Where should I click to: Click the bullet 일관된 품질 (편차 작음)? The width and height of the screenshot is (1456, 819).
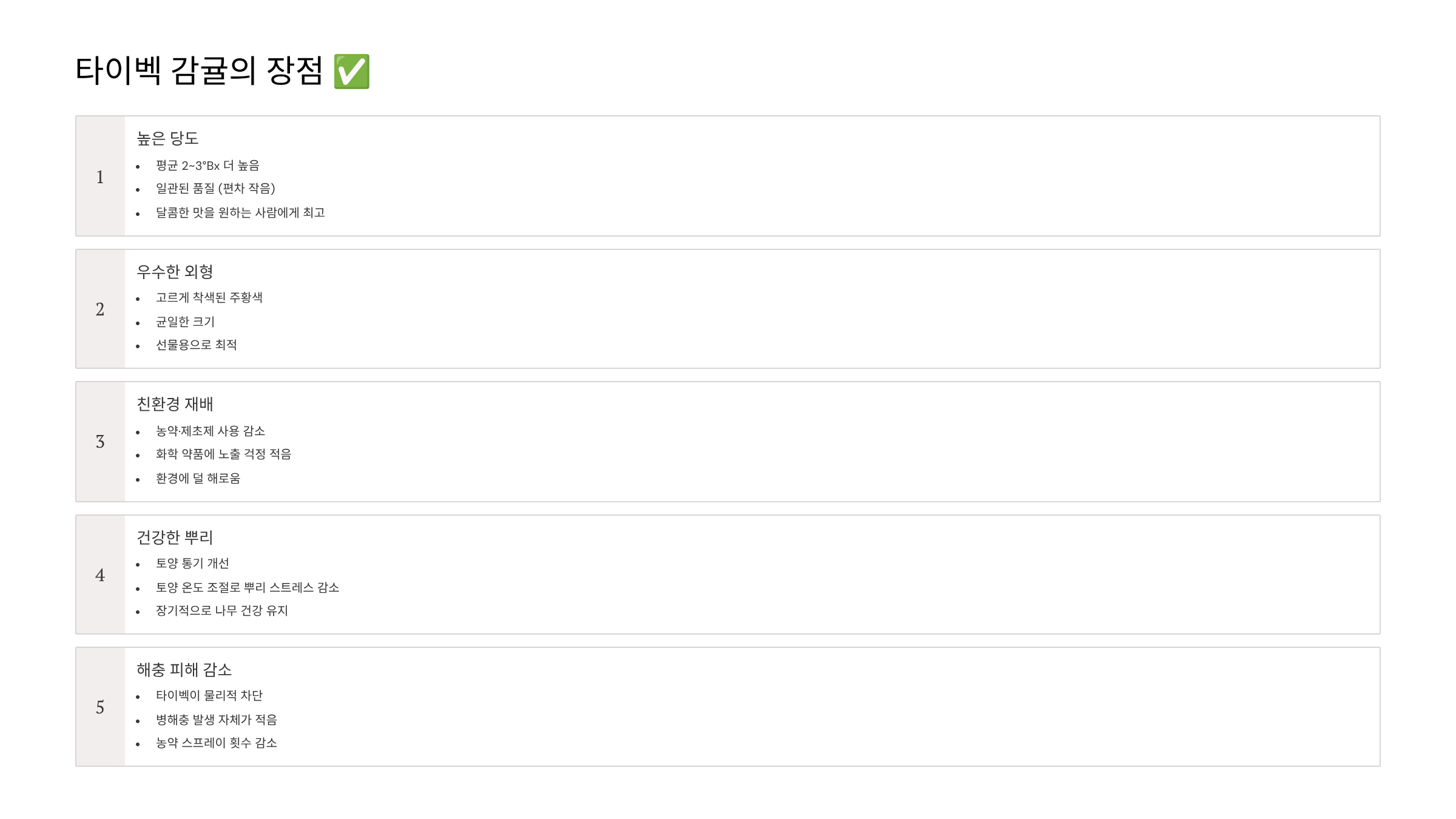point(215,189)
